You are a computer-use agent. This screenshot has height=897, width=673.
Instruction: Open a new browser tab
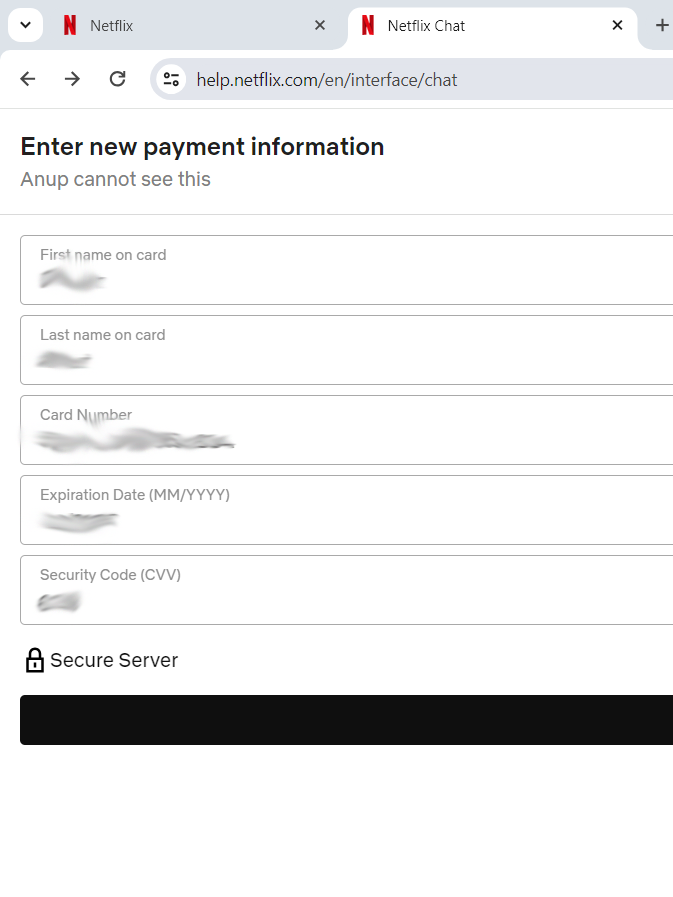pos(661,26)
